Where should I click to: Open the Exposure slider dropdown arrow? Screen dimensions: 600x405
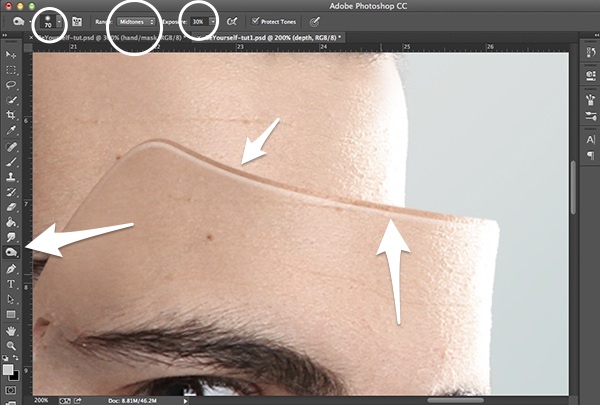(x=213, y=22)
